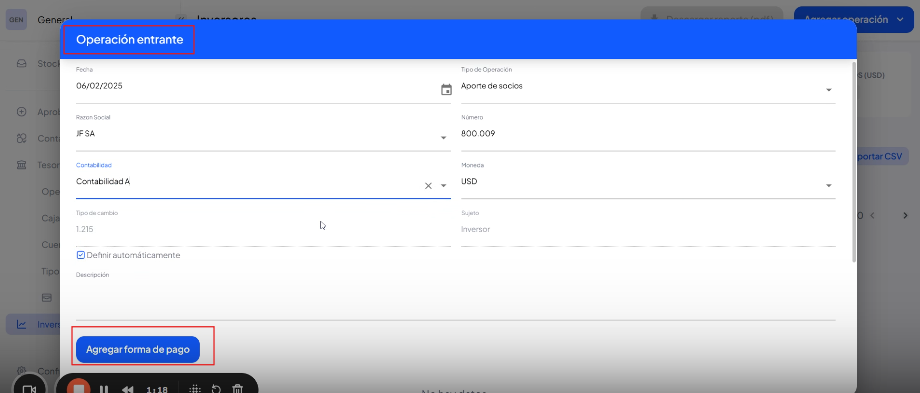Expand the Agregar operación button arrow

pos(901,19)
